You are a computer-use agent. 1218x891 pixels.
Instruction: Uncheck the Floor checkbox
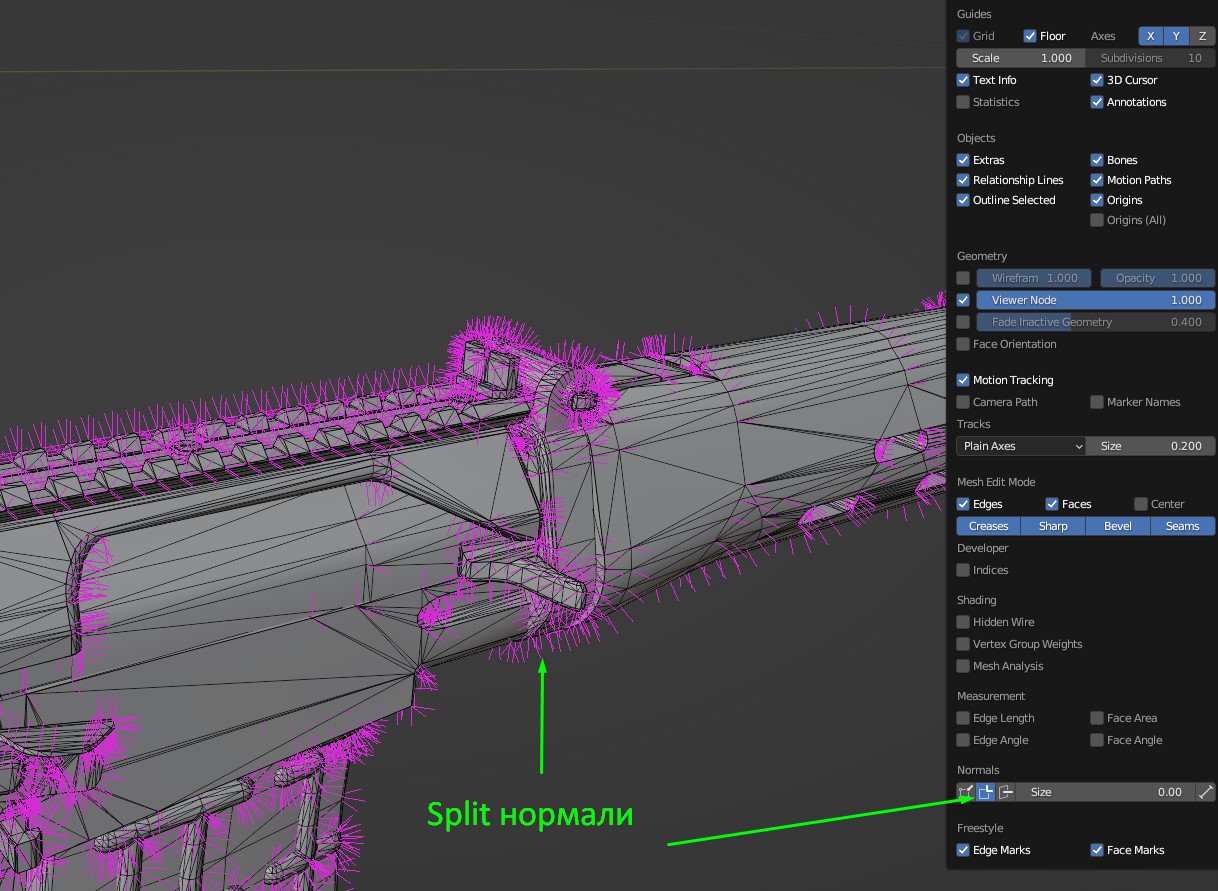click(1030, 36)
